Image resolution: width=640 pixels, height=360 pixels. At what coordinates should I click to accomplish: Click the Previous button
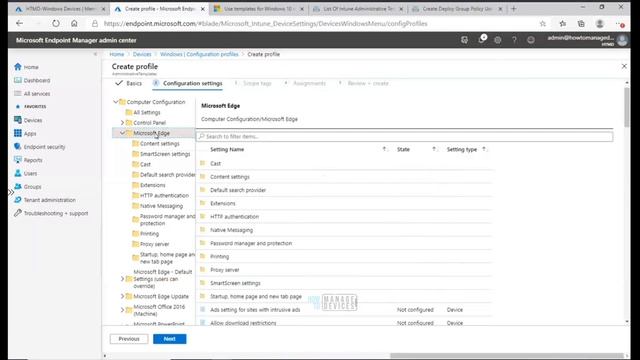tap(129, 339)
